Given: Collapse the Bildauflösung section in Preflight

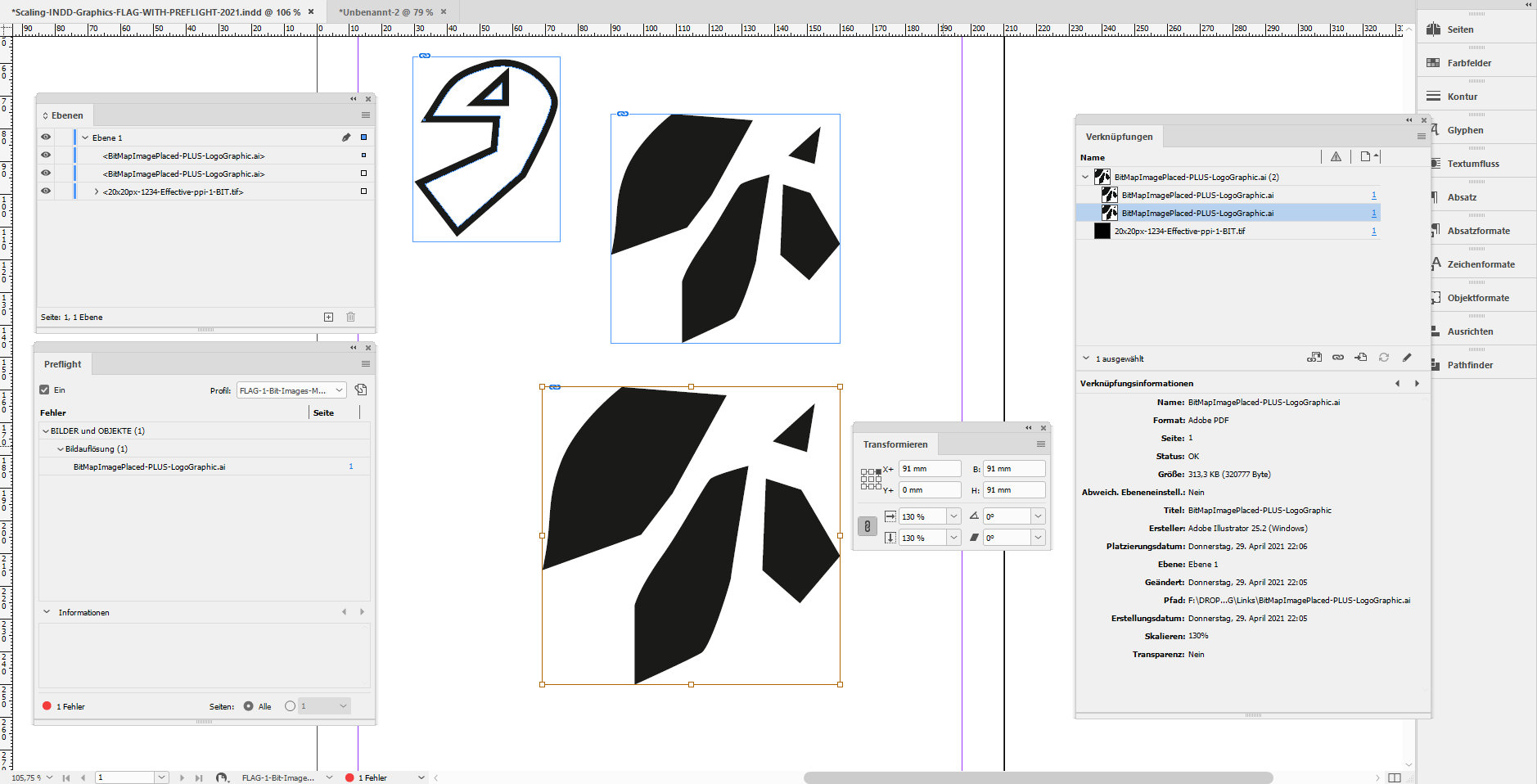Looking at the screenshot, I should 61,448.
